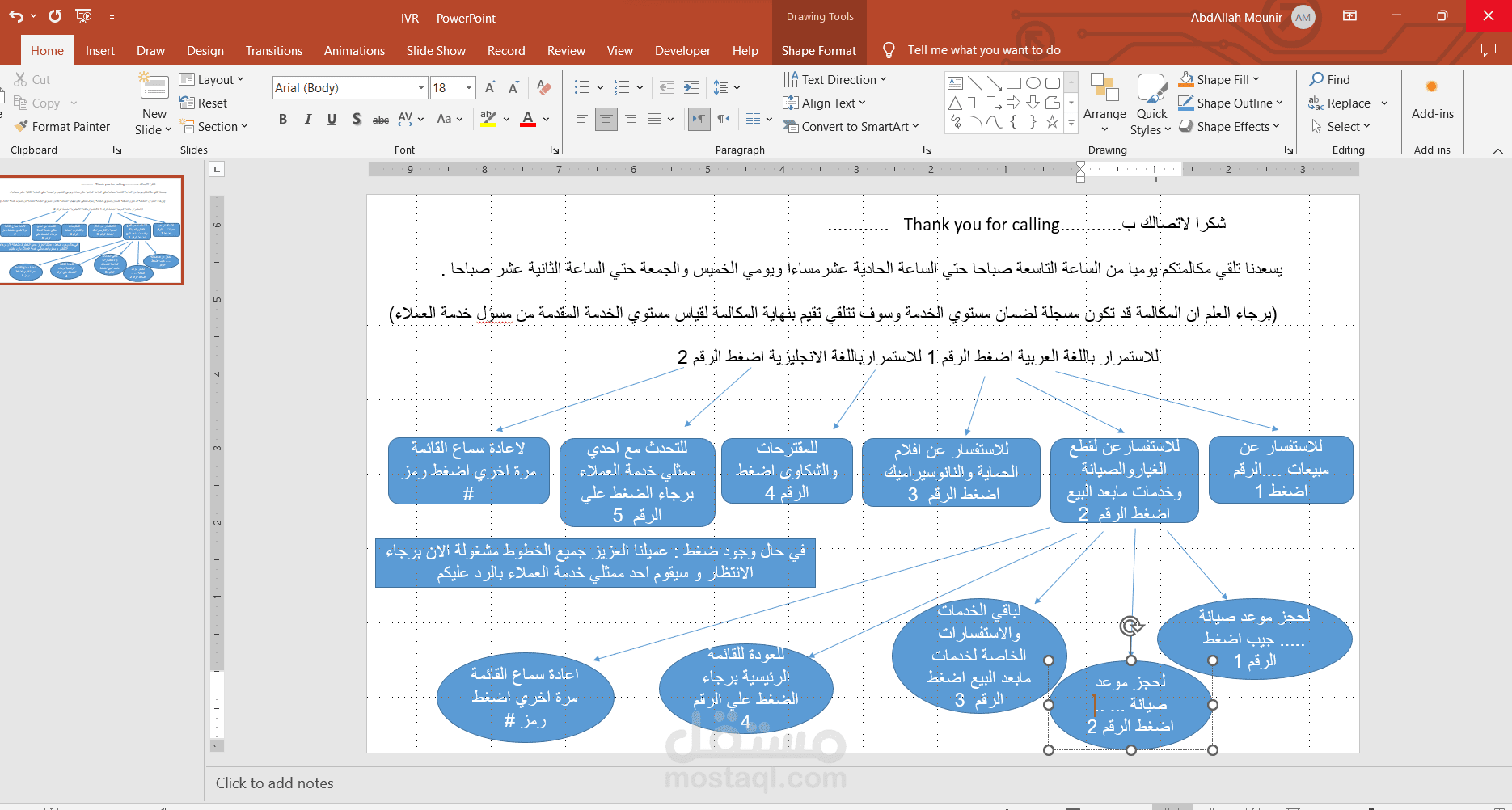Open the font name dropdown arrow
Screen dimensions: 1512x810
coord(421,87)
